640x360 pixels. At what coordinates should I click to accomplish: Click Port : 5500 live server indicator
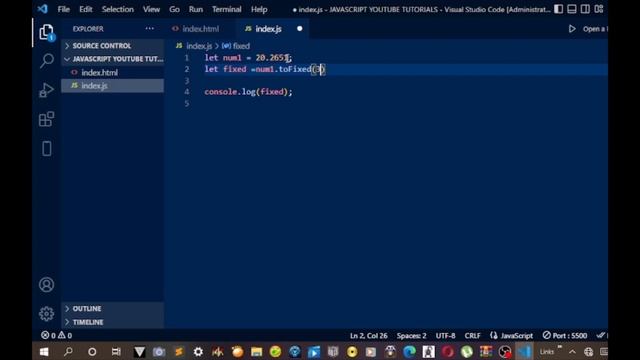point(565,335)
